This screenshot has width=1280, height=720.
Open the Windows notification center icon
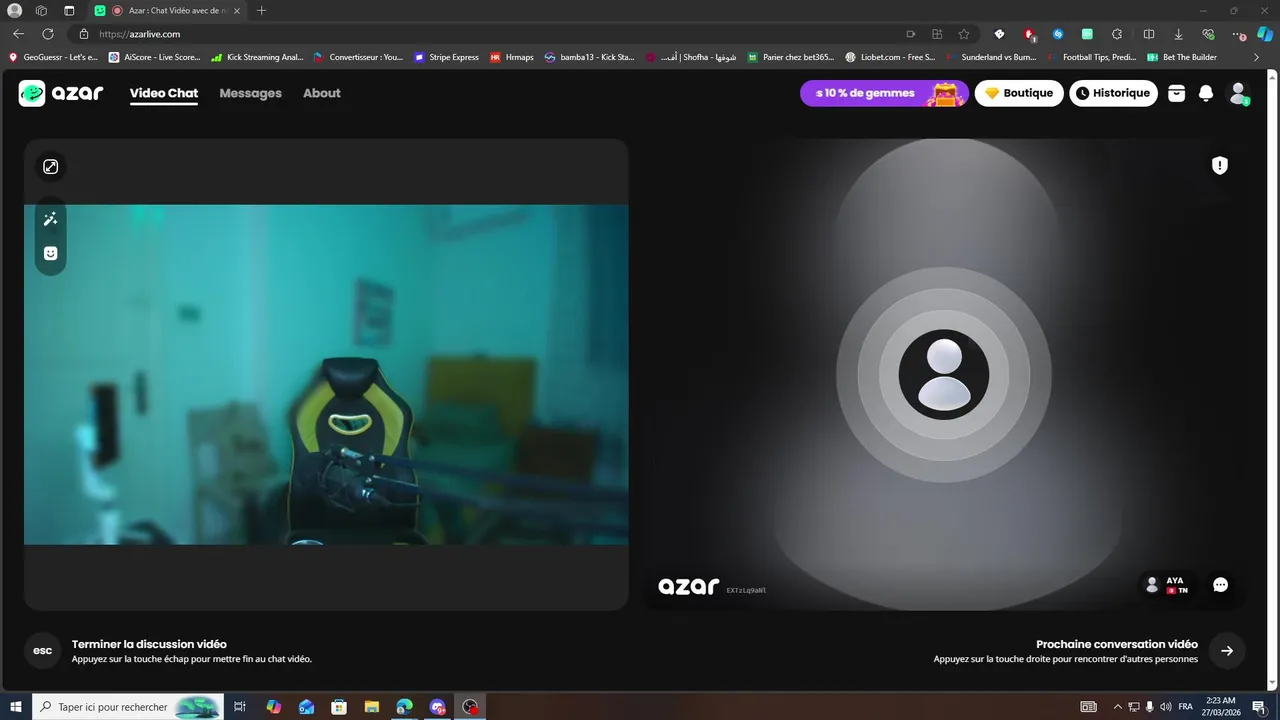click(1260, 707)
